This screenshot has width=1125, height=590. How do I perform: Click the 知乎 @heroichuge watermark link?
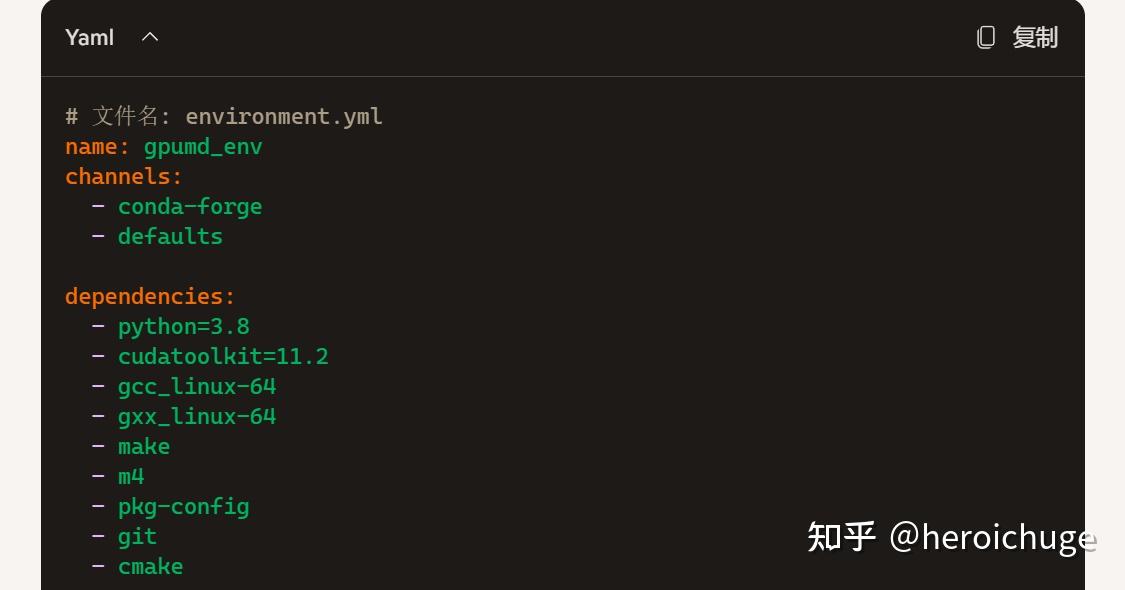(x=950, y=537)
